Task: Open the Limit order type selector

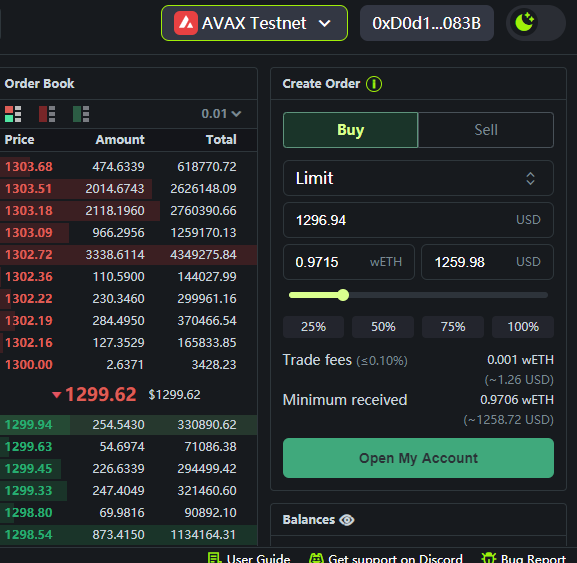Action: point(418,178)
